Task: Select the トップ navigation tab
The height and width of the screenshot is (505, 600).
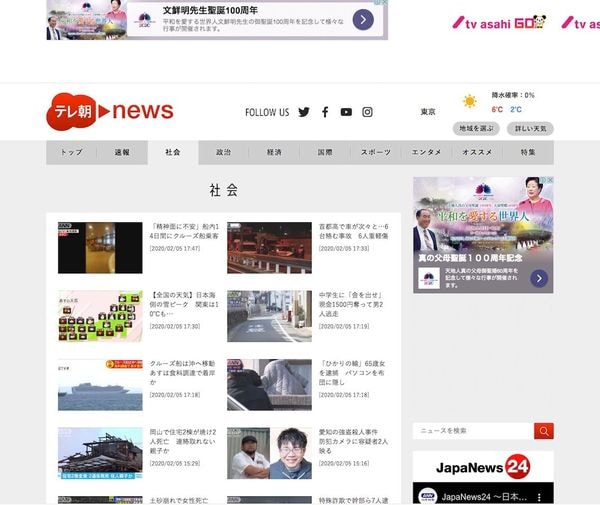Action: (71, 152)
